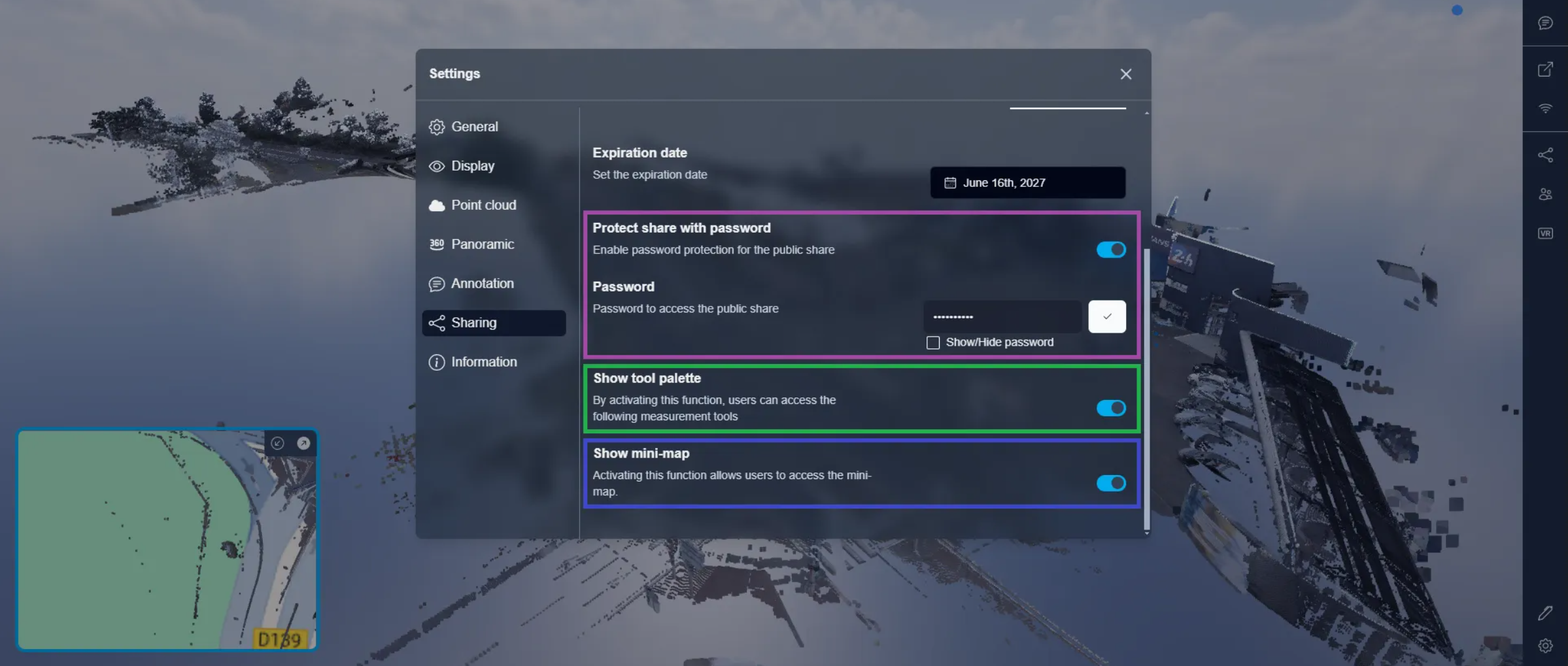The image size is (1568, 666).
Task: Open the expiration date picker
Action: click(1027, 182)
